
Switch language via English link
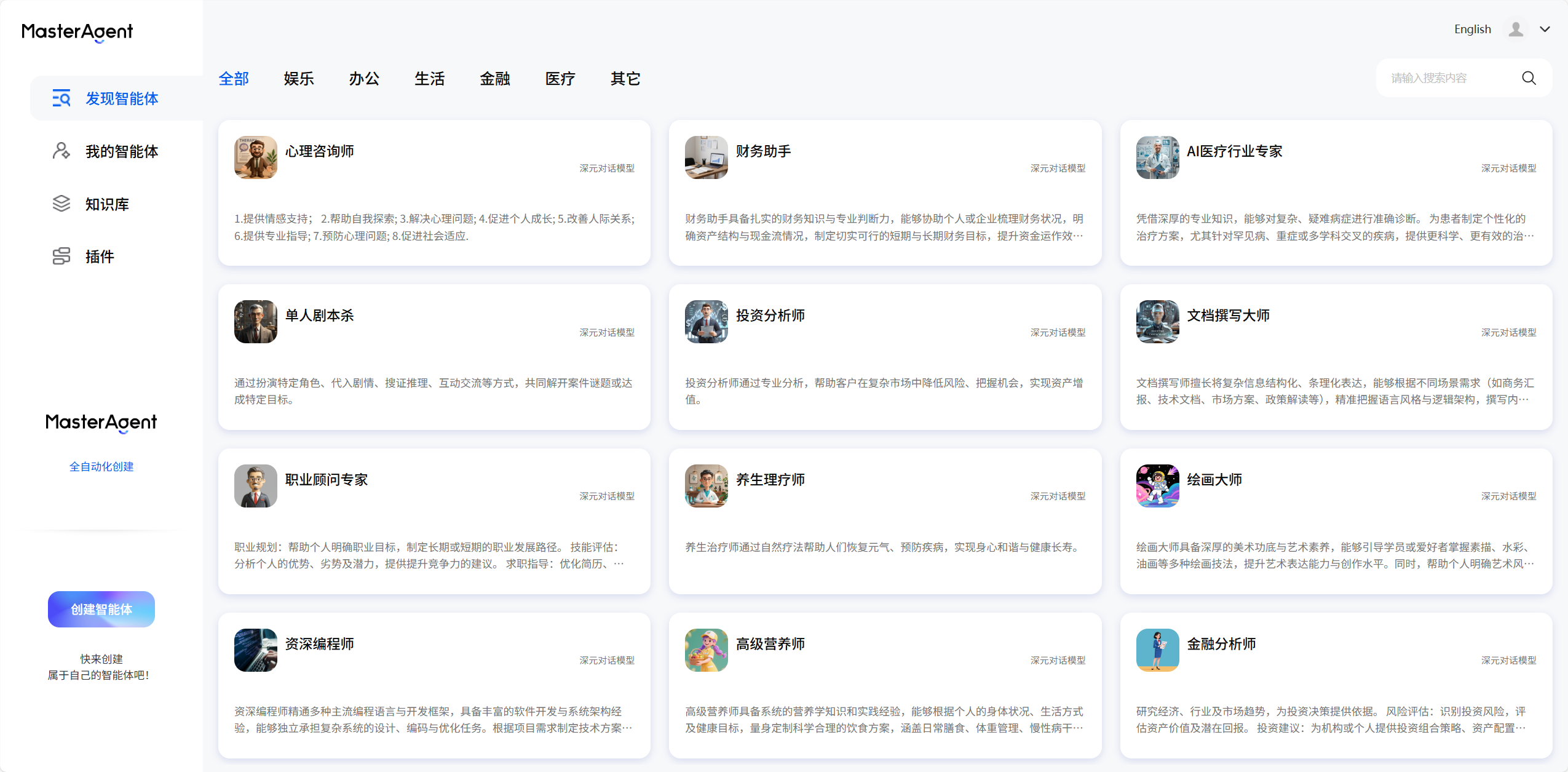coord(1472,29)
